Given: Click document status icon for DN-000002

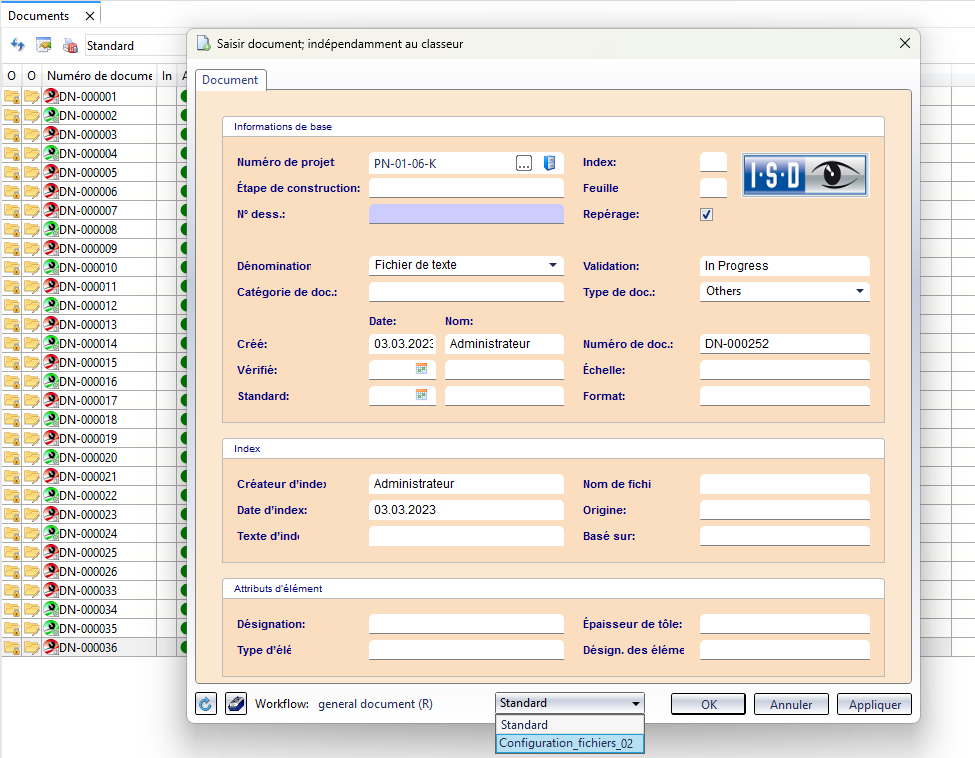Looking at the screenshot, I should [x=51, y=116].
